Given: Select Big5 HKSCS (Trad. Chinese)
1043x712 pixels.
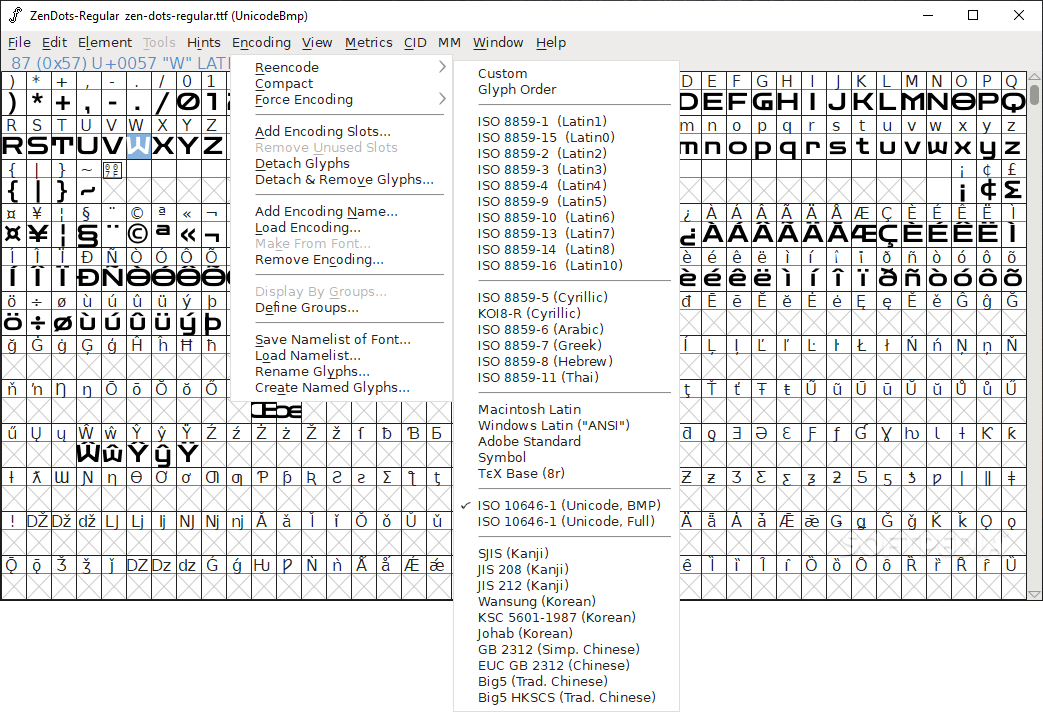Looking at the screenshot, I should tap(567, 696).
